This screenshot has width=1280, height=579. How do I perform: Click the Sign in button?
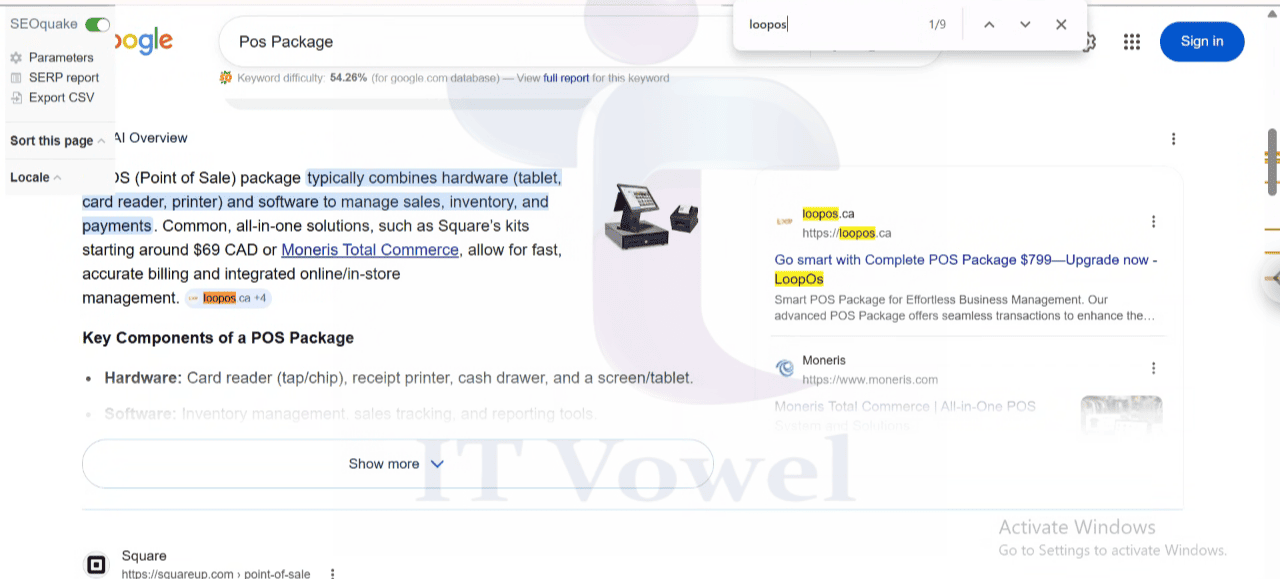coord(1202,41)
